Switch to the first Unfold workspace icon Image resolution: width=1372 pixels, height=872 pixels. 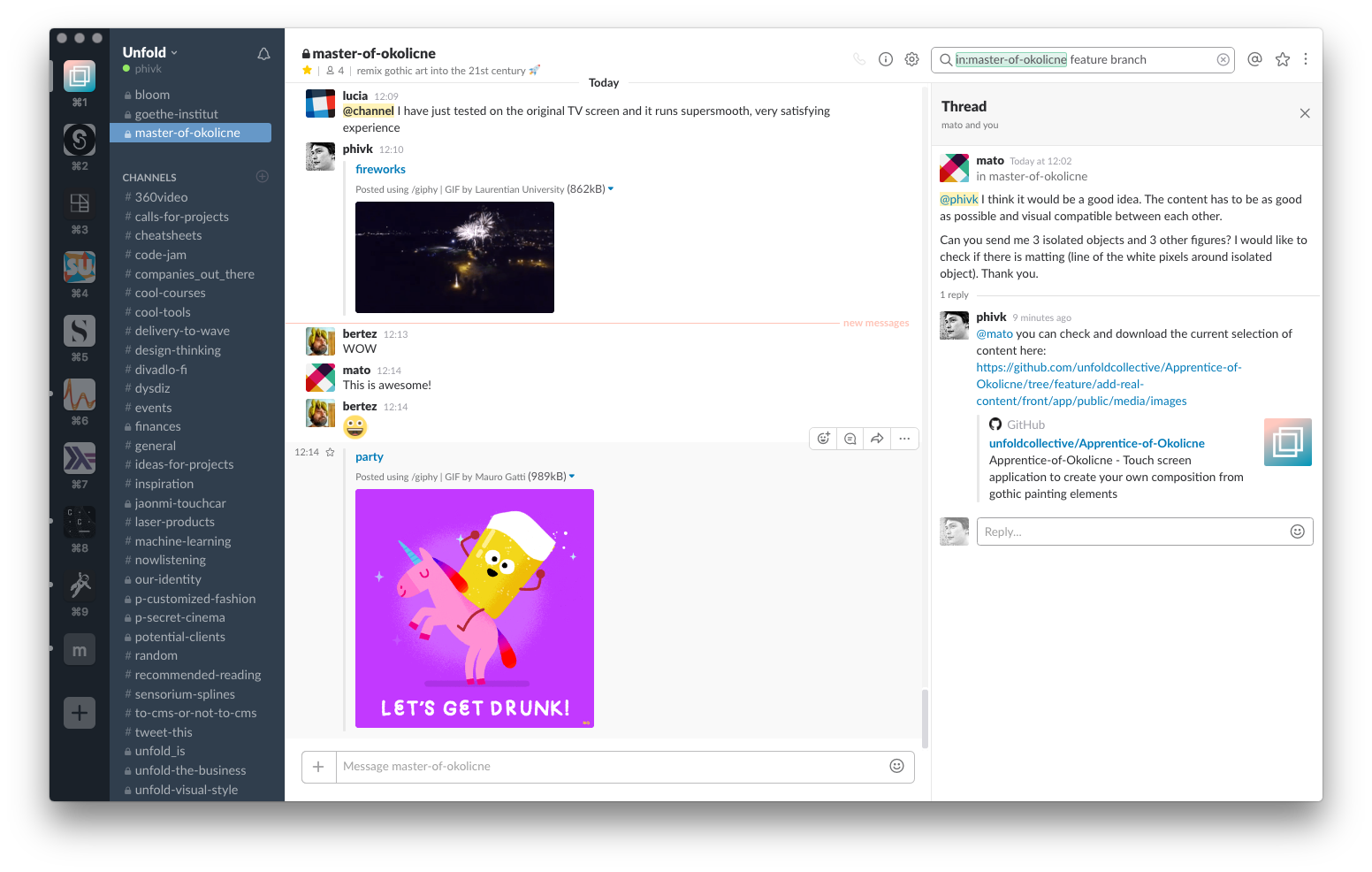(x=80, y=77)
